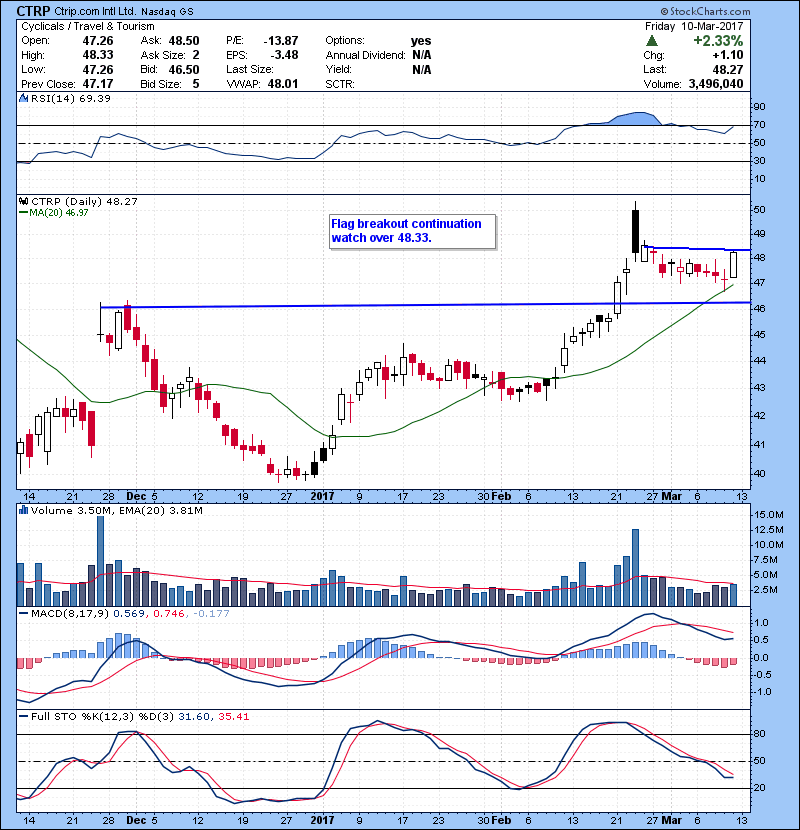This screenshot has width=800, height=830.
Task: Click the 'Dec' label on price chart axis
Action: tap(136, 497)
